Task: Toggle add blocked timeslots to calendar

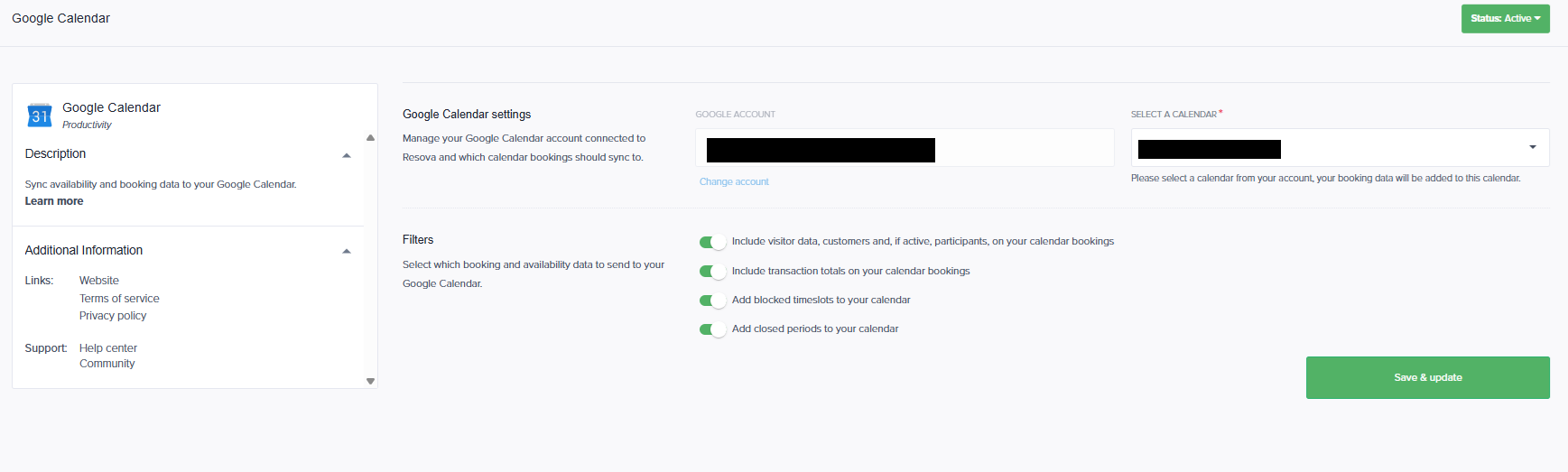Action: [712, 301]
